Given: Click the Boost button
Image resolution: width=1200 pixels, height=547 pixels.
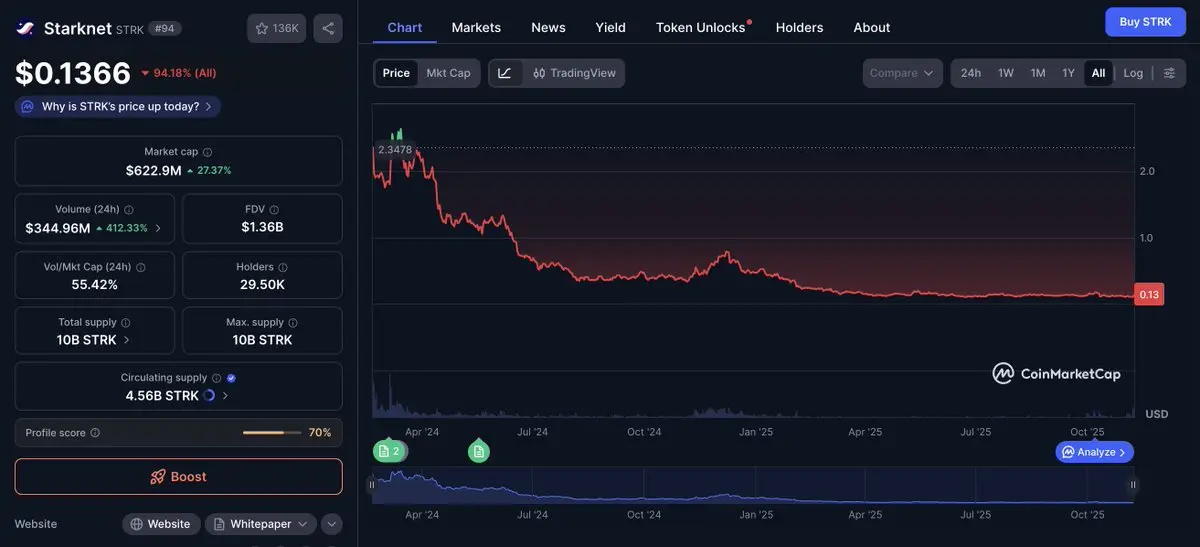Looking at the screenshot, I should 179,477.
